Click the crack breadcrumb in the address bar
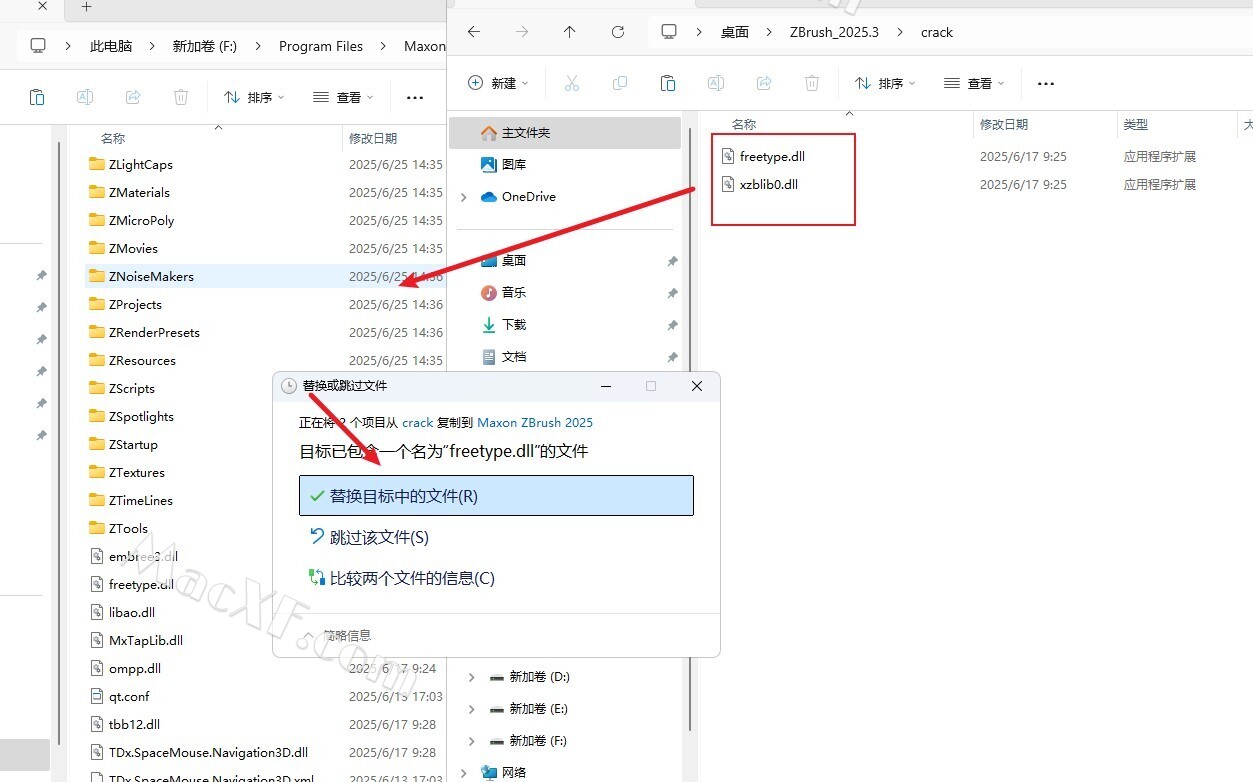Image resolution: width=1253 pixels, height=782 pixels. (x=937, y=32)
